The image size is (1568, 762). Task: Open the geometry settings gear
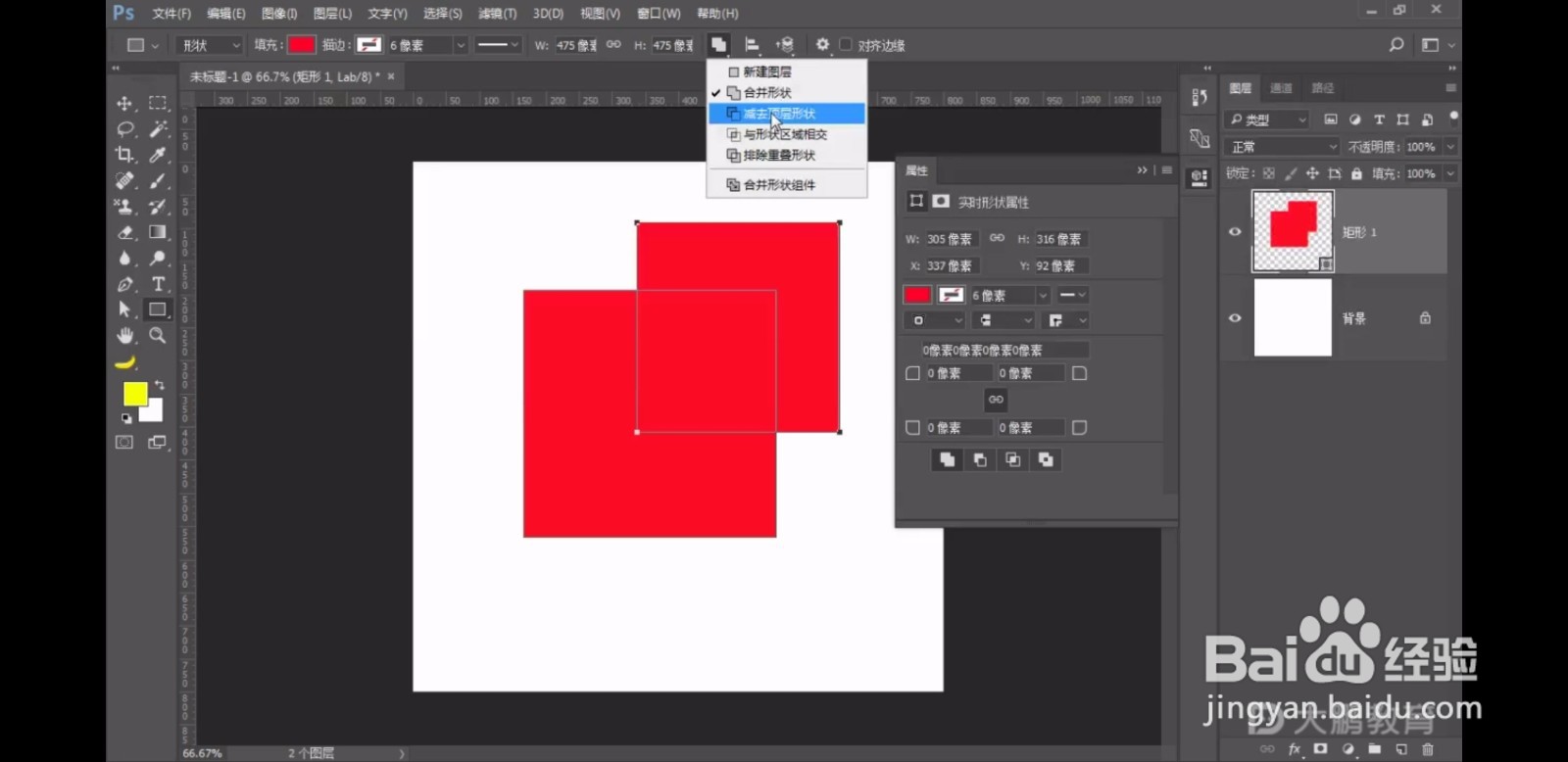(822, 45)
